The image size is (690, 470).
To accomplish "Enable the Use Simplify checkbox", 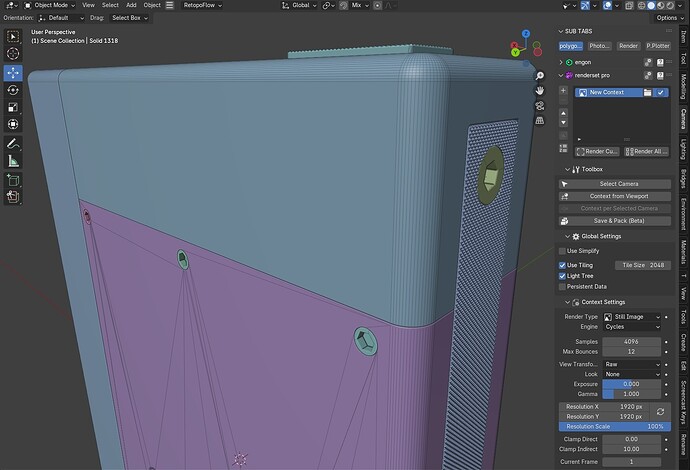I will point(562,251).
